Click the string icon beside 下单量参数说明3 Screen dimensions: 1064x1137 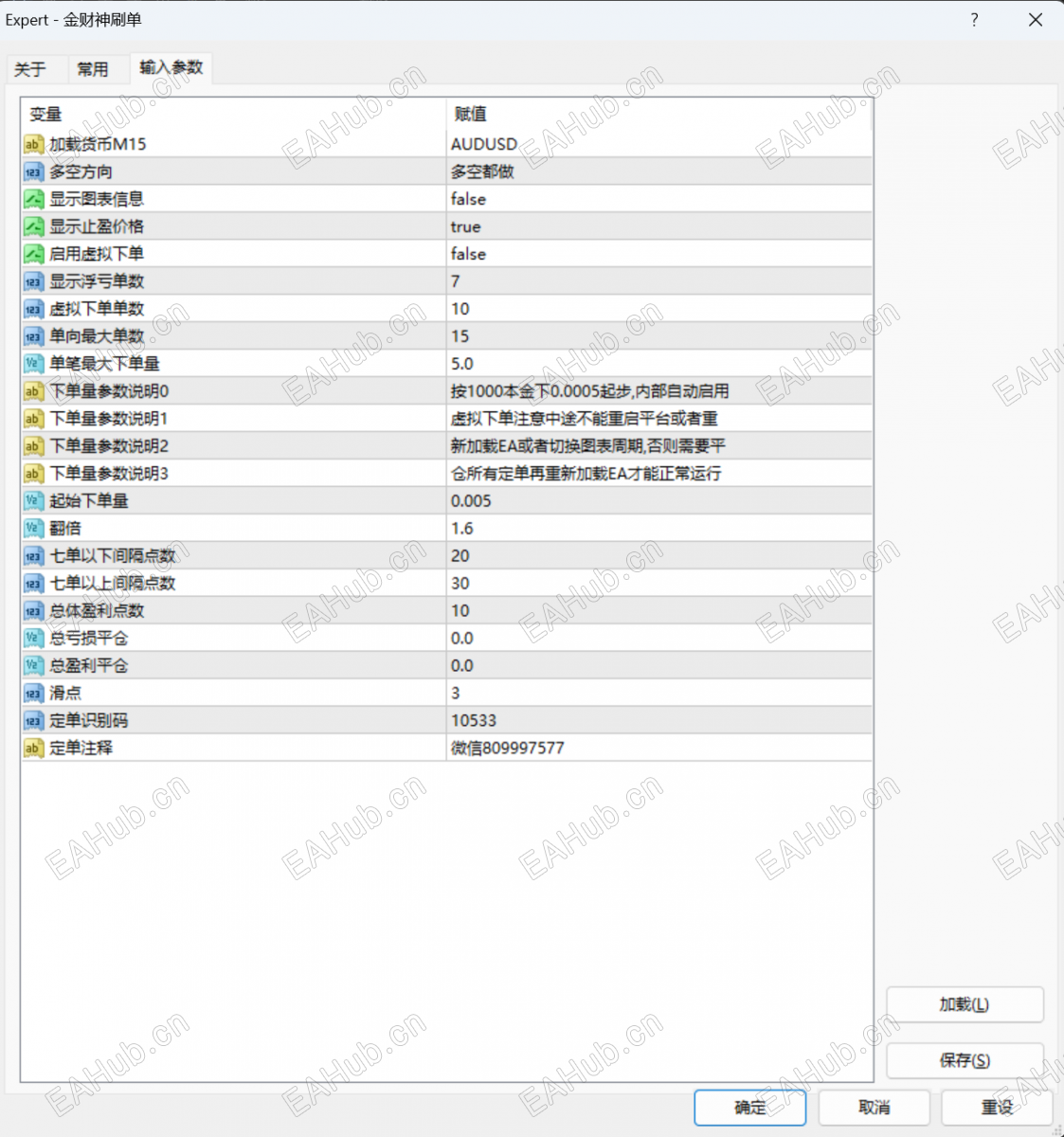tap(33, 474)
